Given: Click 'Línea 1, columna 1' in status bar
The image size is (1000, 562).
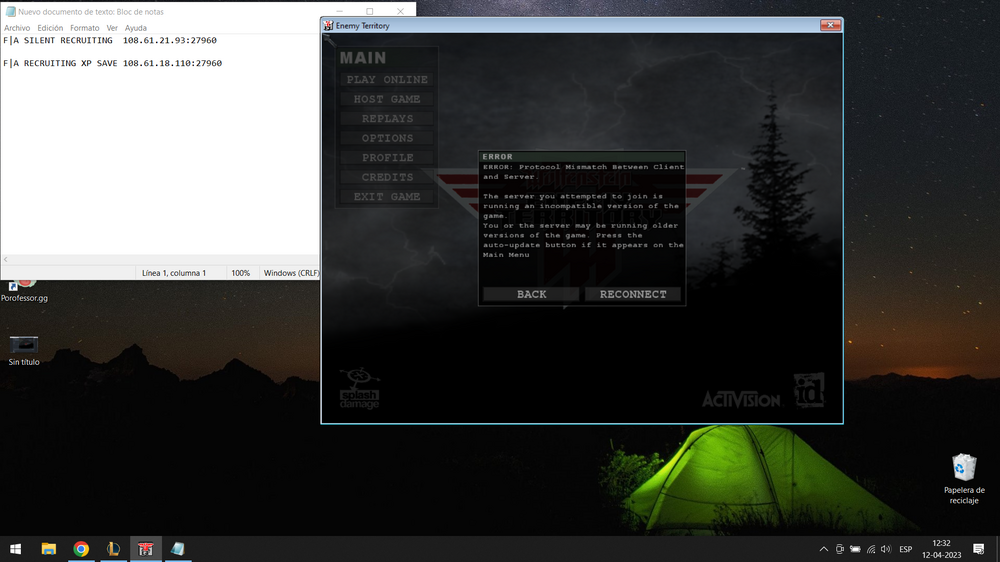Looking at the screenshot, I should (x=173, y=273).
